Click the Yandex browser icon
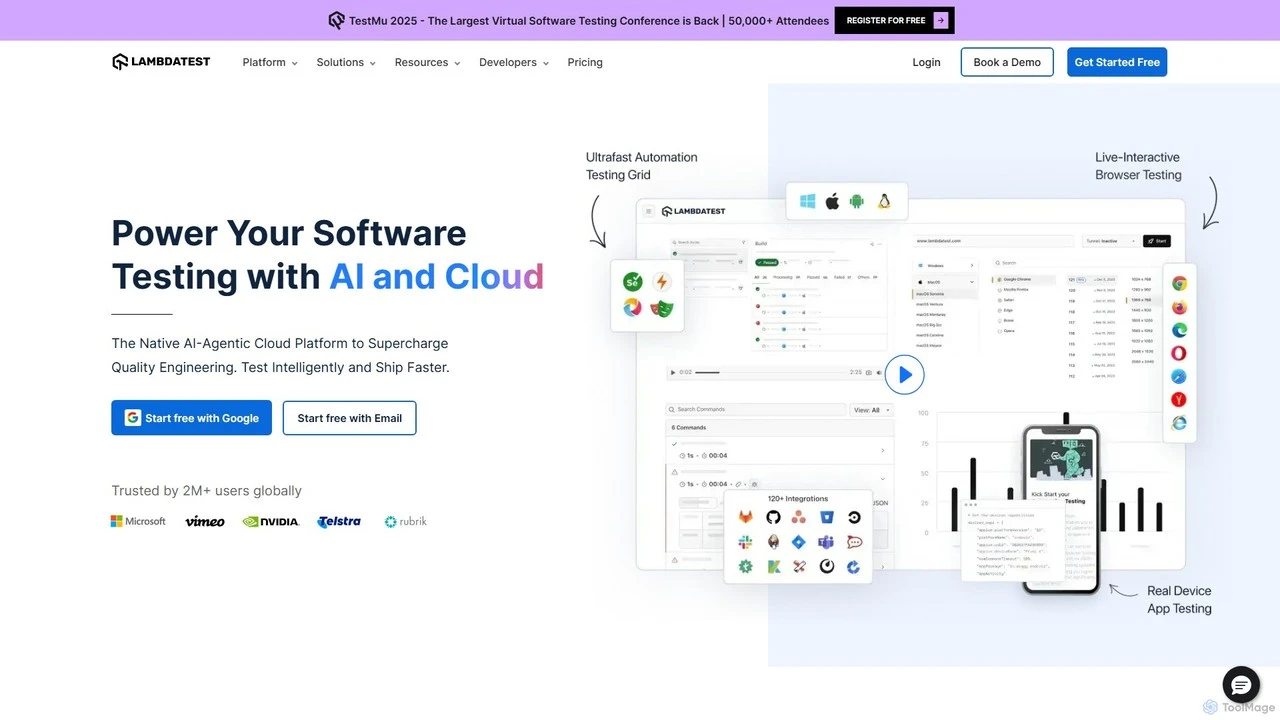The image size is (1280, 720). 1179,400
